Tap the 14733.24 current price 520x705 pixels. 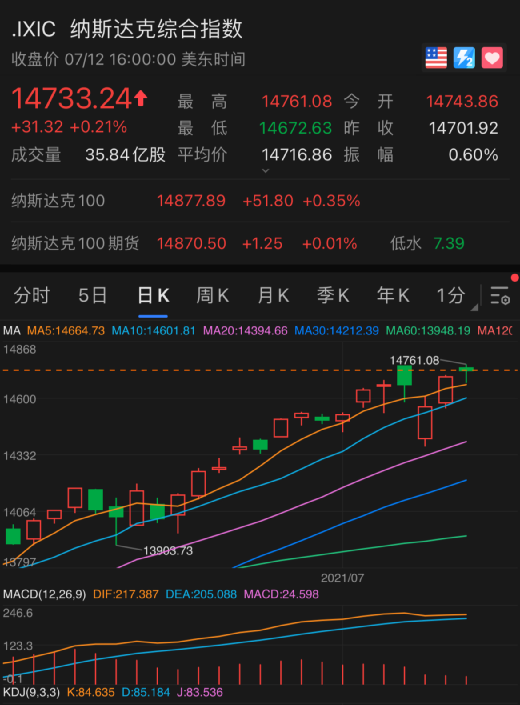(x=71, y=98)
